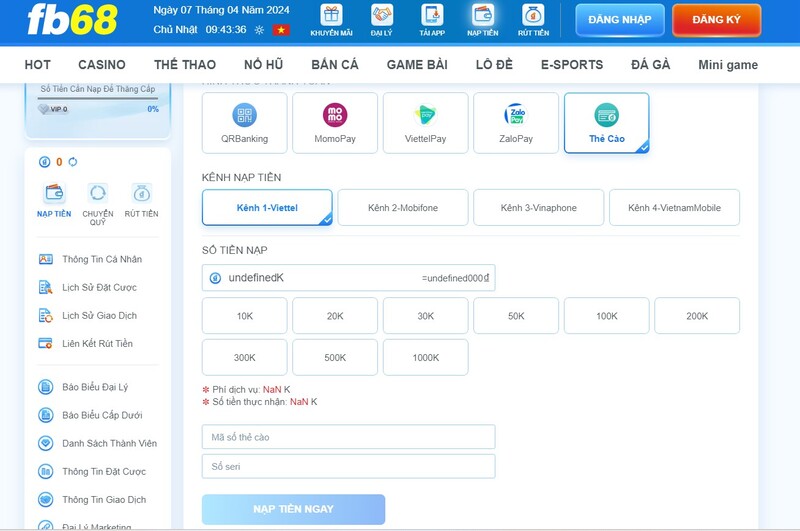The image size is (800, 531).
Task: Select MomoPay payment method
Action: point(335,123)
